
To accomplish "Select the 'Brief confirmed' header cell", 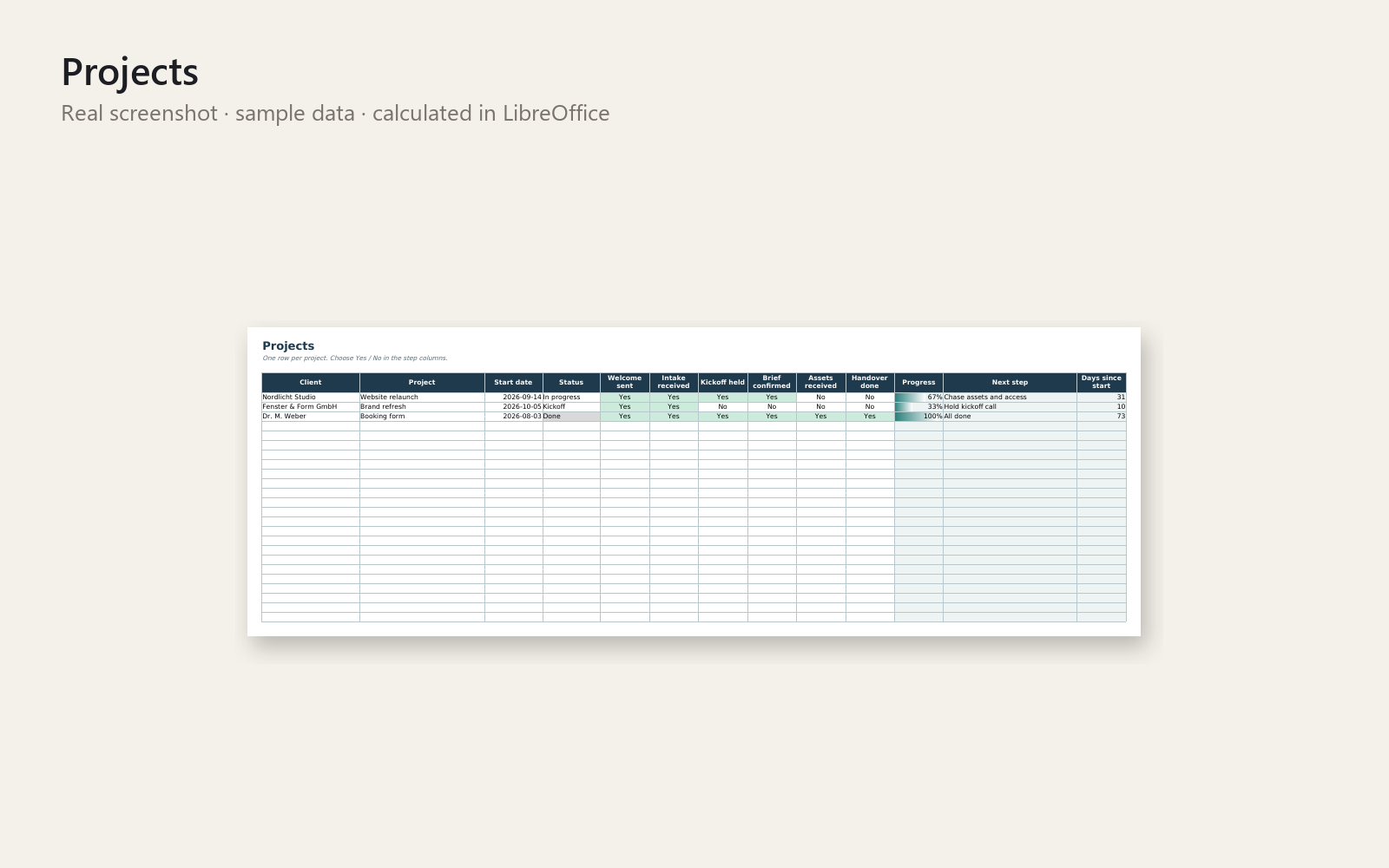I will click(772, 383).
